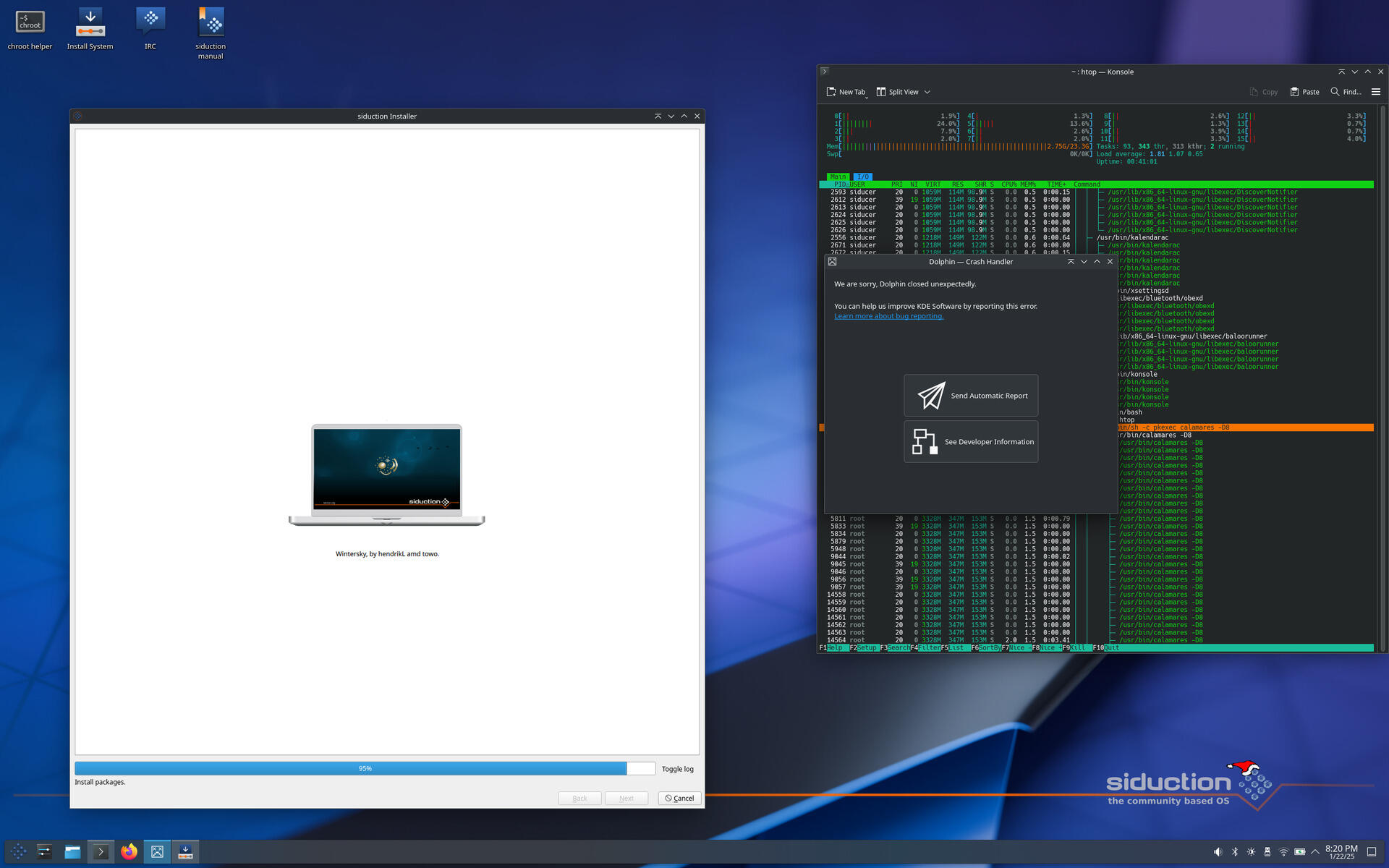
Task: Open the Bluetooth tray icon
Action: 1235,852
